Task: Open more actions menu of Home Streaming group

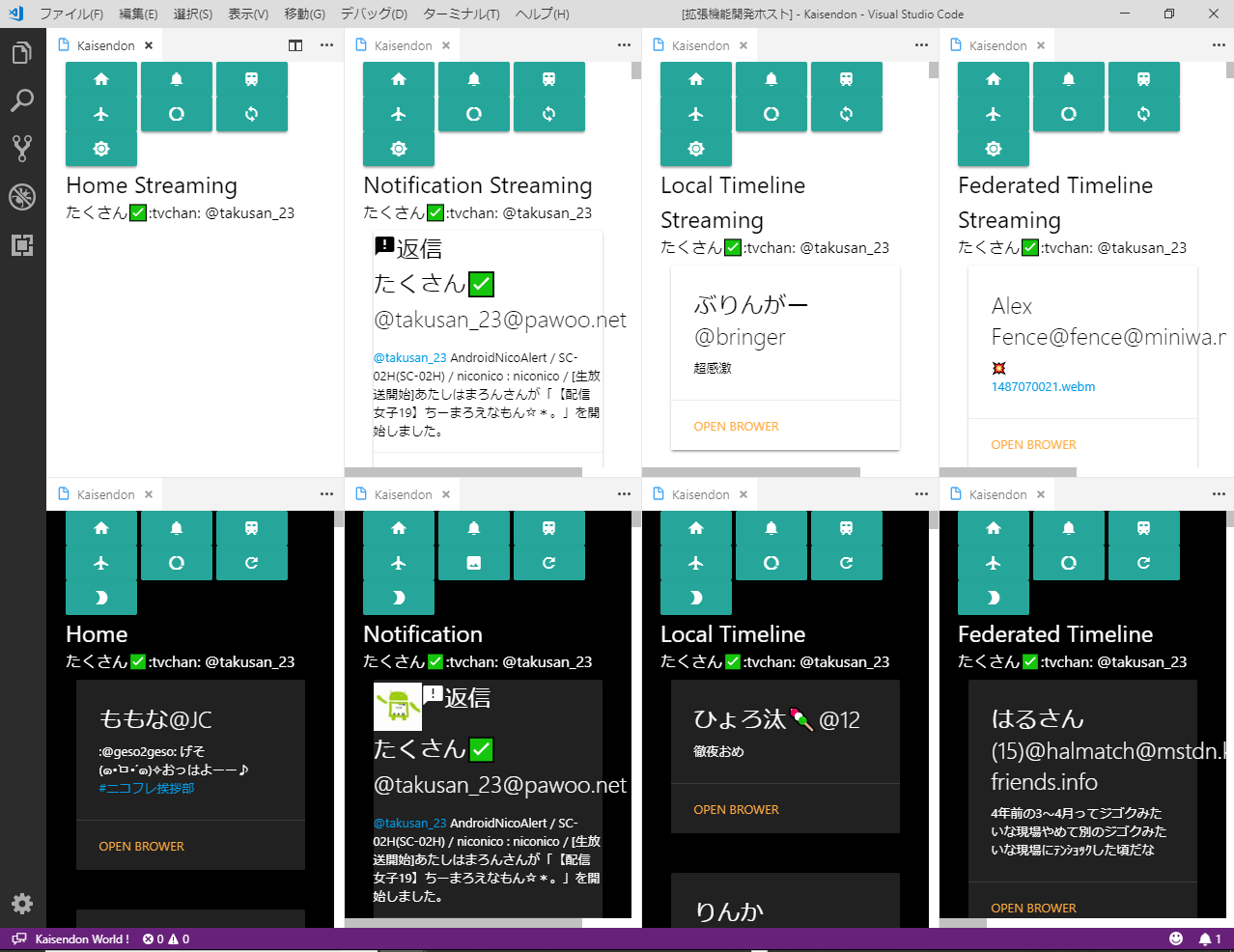Action: (x=326, y=45)
